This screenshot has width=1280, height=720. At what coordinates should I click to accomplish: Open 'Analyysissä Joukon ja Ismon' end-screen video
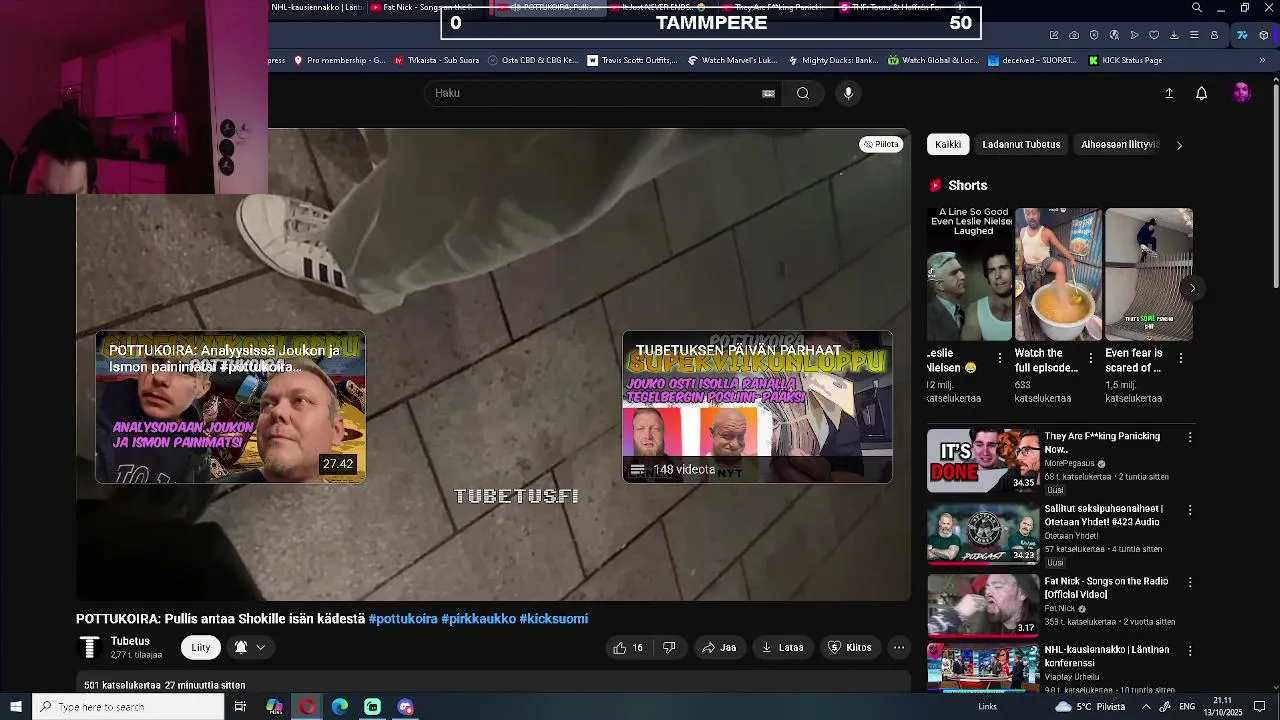point(230,407)
